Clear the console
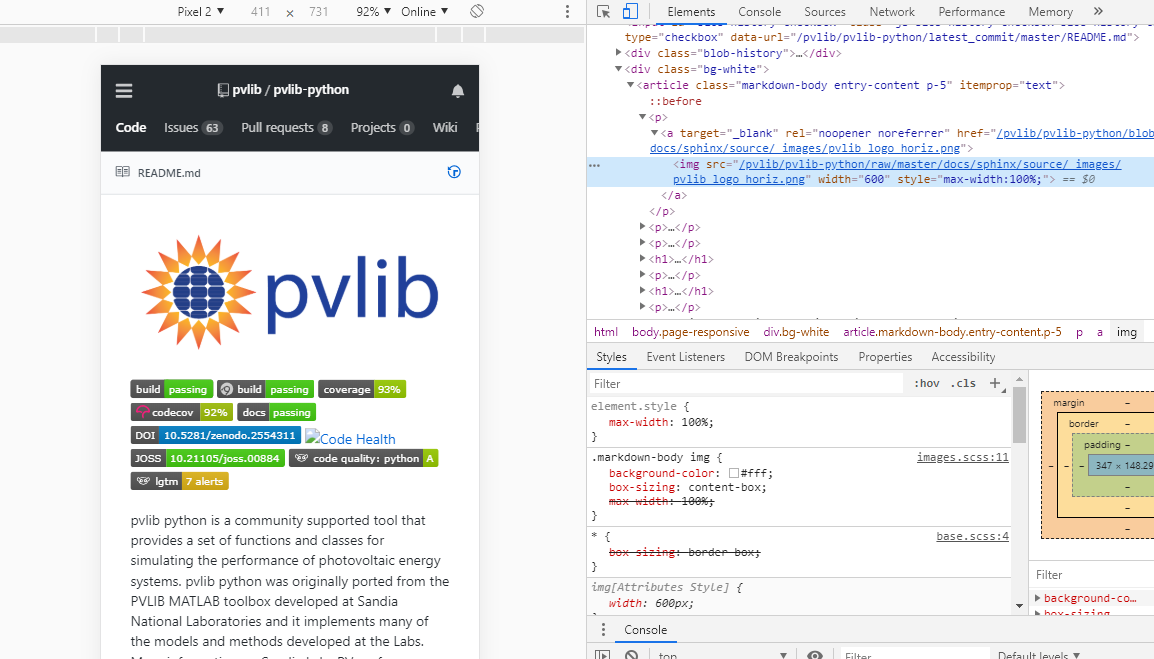 tap(631, 655)
